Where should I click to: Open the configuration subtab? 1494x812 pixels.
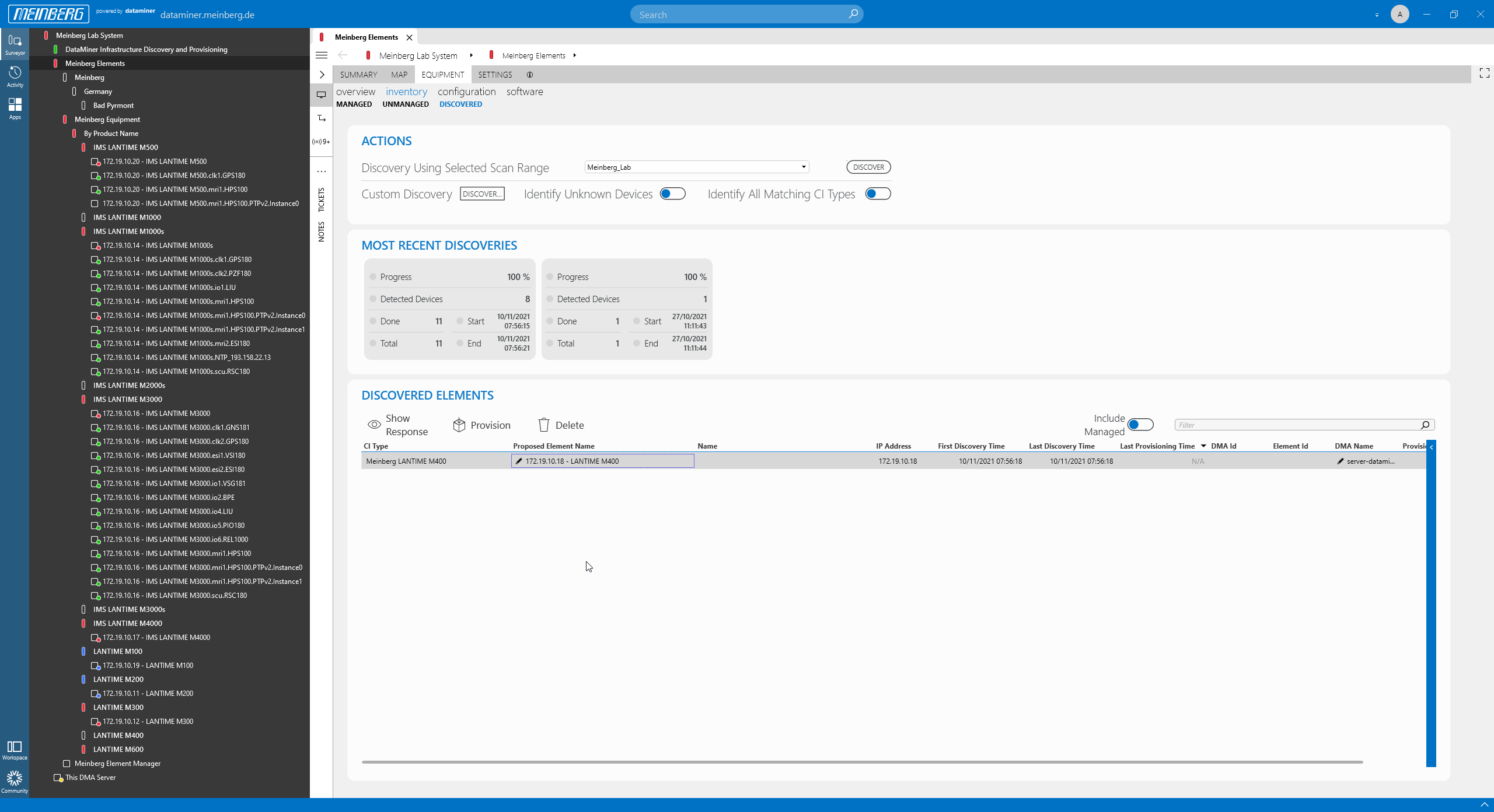click(x=466, y=92)
